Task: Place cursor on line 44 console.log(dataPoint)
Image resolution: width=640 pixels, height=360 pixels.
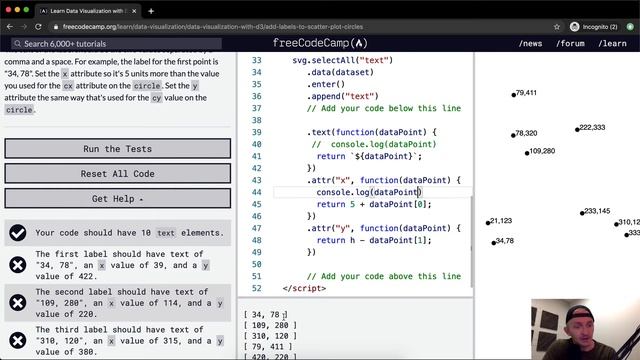Action: [x=369, y=192]
